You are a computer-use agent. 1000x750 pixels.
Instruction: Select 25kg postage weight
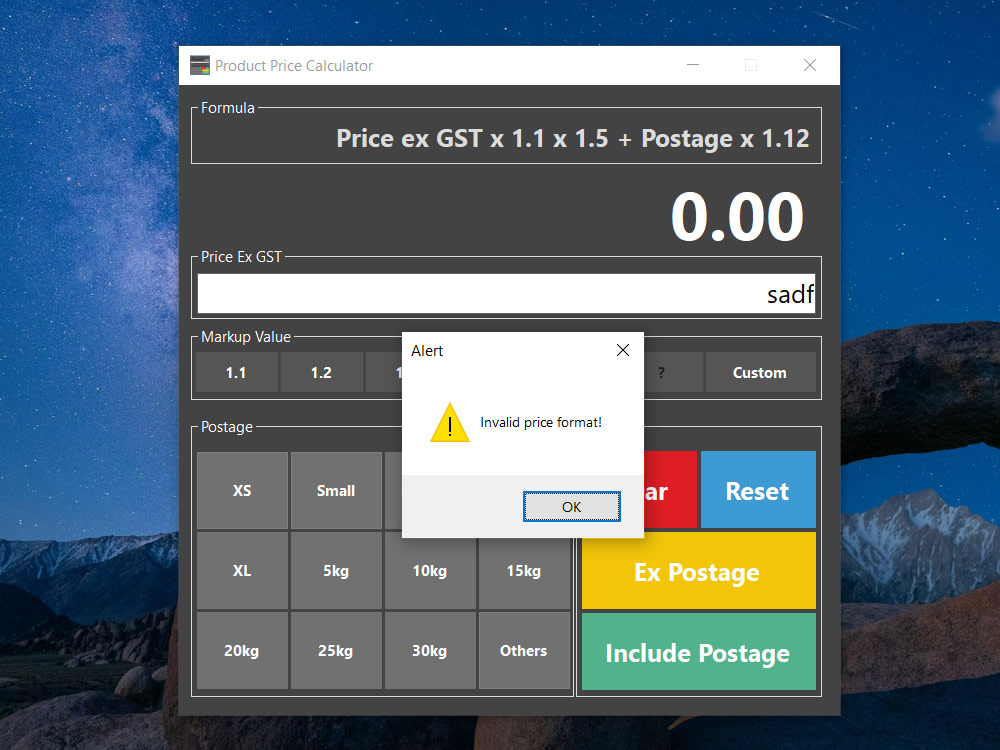tap(336, 651)
